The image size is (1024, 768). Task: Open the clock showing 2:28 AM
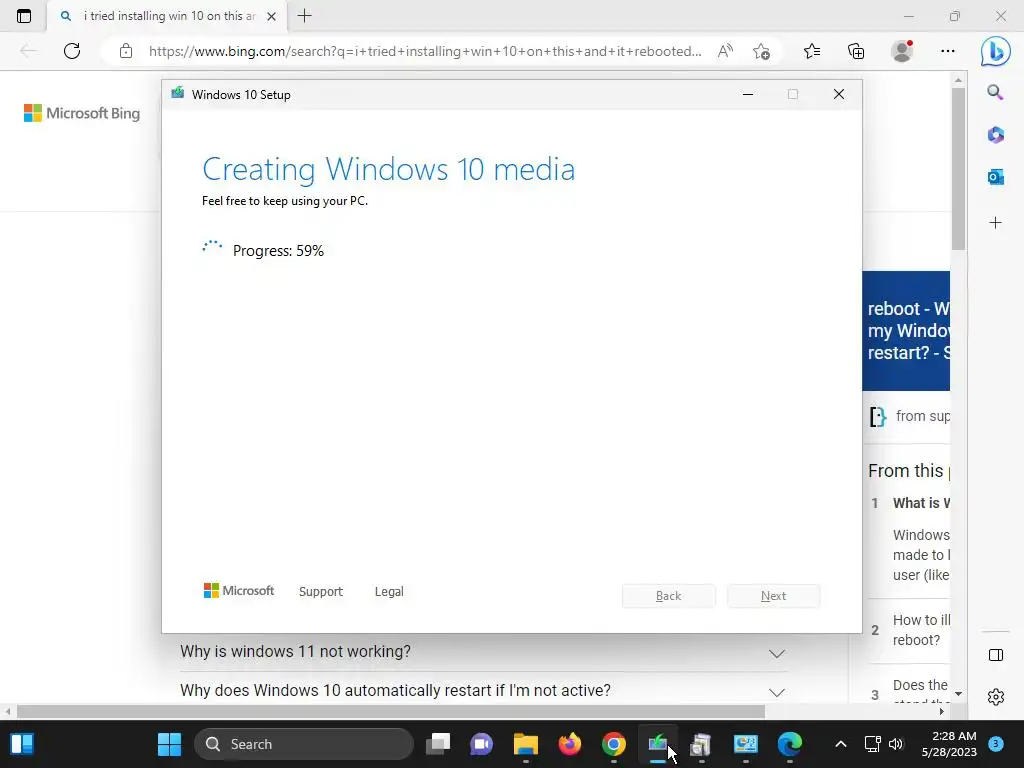949,744
